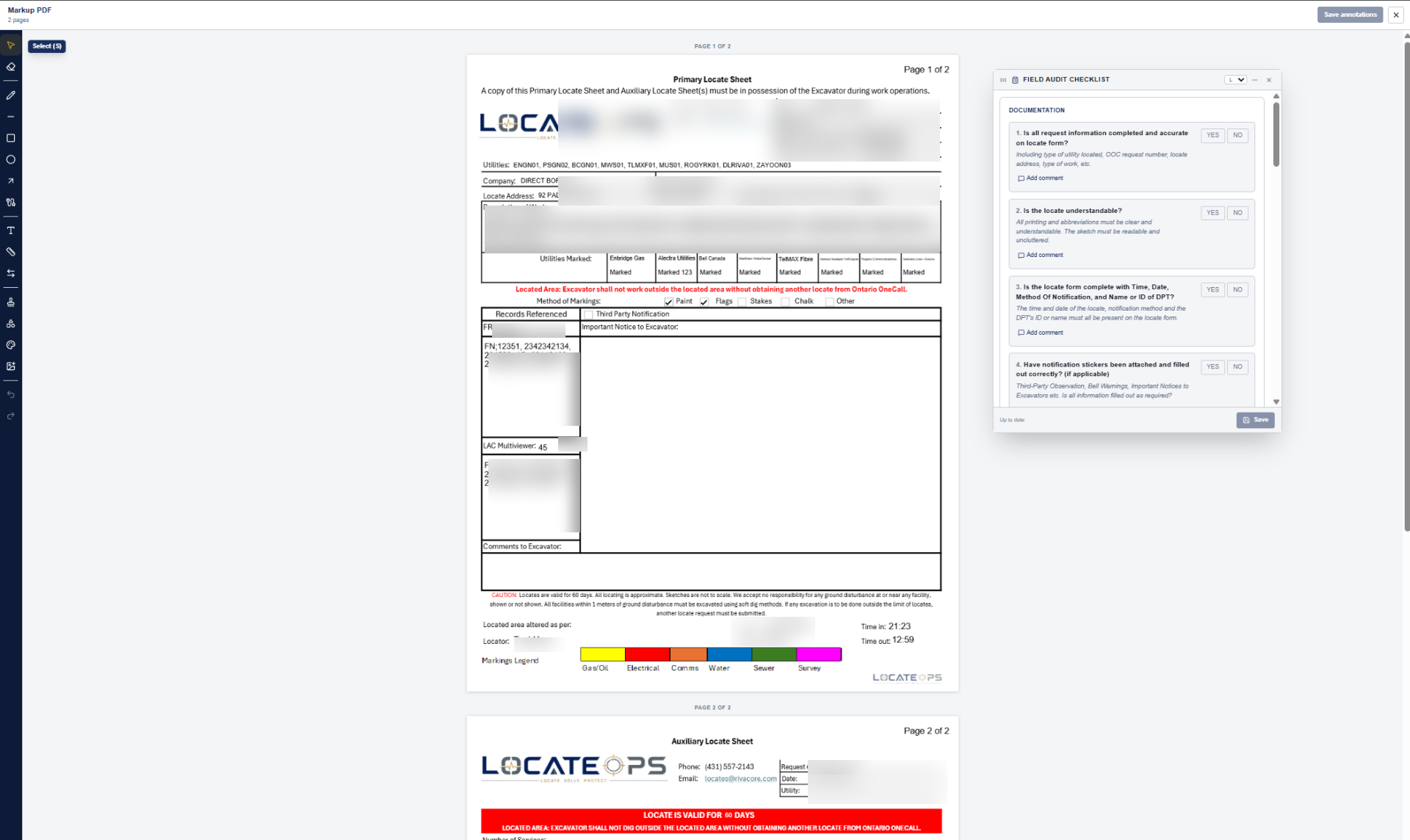
Task: Click the PAGE 1 OF 2 label
Action: coord(712,46)
